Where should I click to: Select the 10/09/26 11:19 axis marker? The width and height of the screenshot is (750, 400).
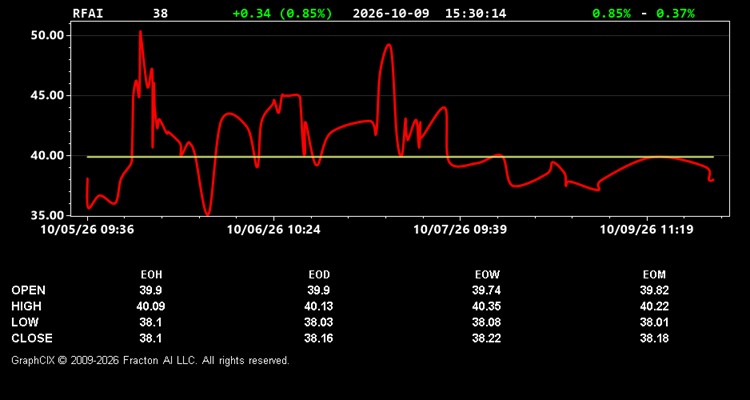click(x=647, y=230)
